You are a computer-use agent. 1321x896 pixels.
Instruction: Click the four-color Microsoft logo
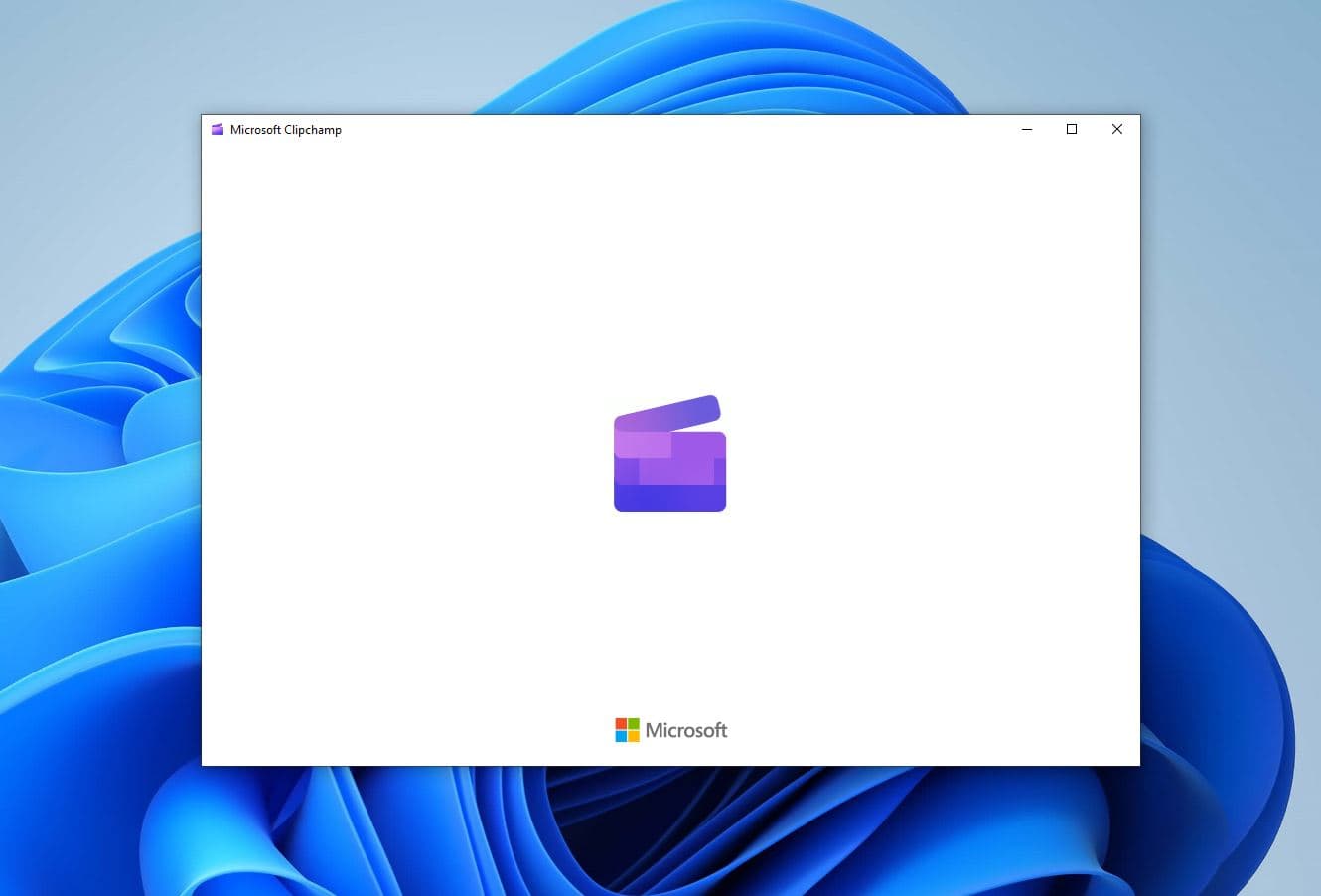point(627,730)
